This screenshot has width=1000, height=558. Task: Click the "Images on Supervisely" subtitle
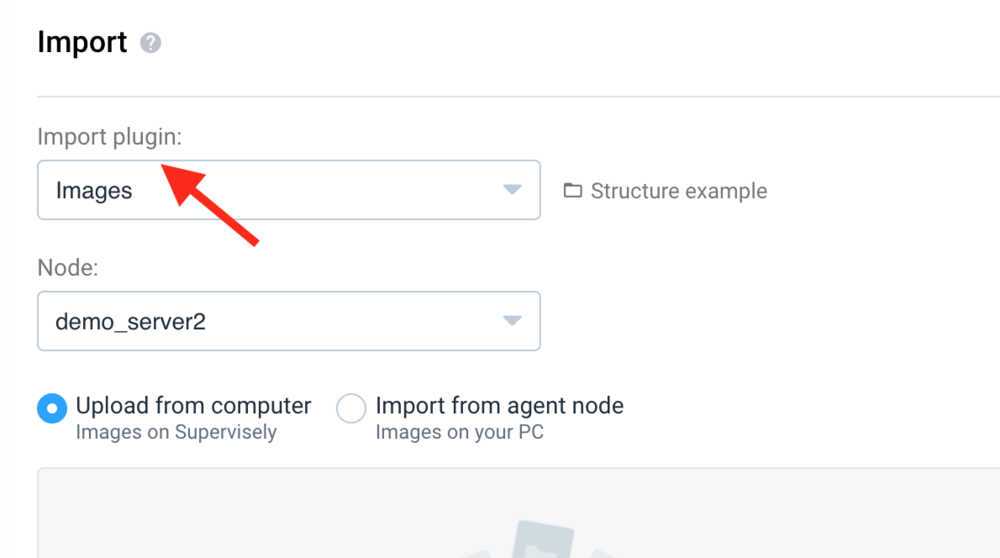(176, 432)
